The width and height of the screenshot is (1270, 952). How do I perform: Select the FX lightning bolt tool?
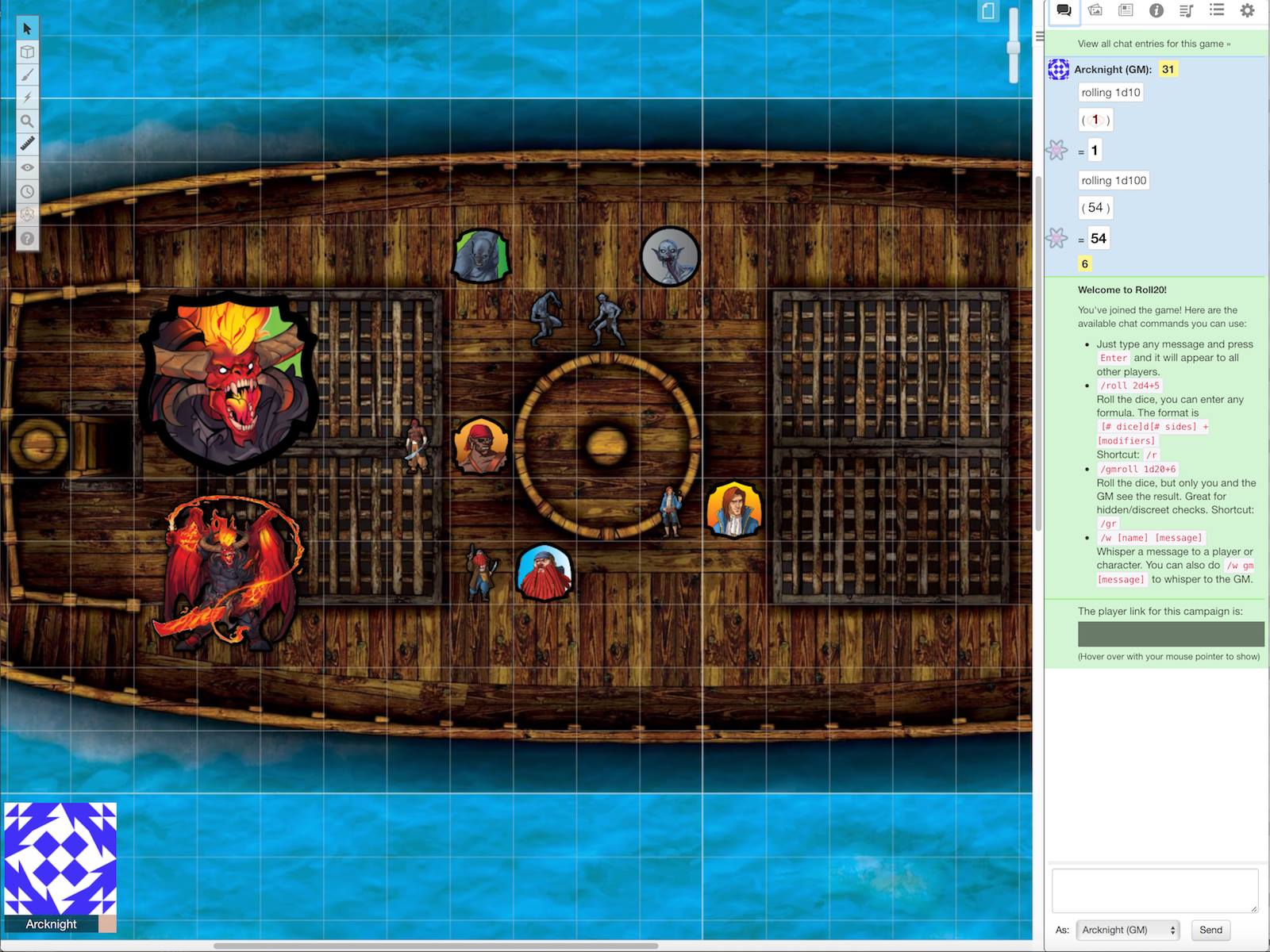click(27, 98)
